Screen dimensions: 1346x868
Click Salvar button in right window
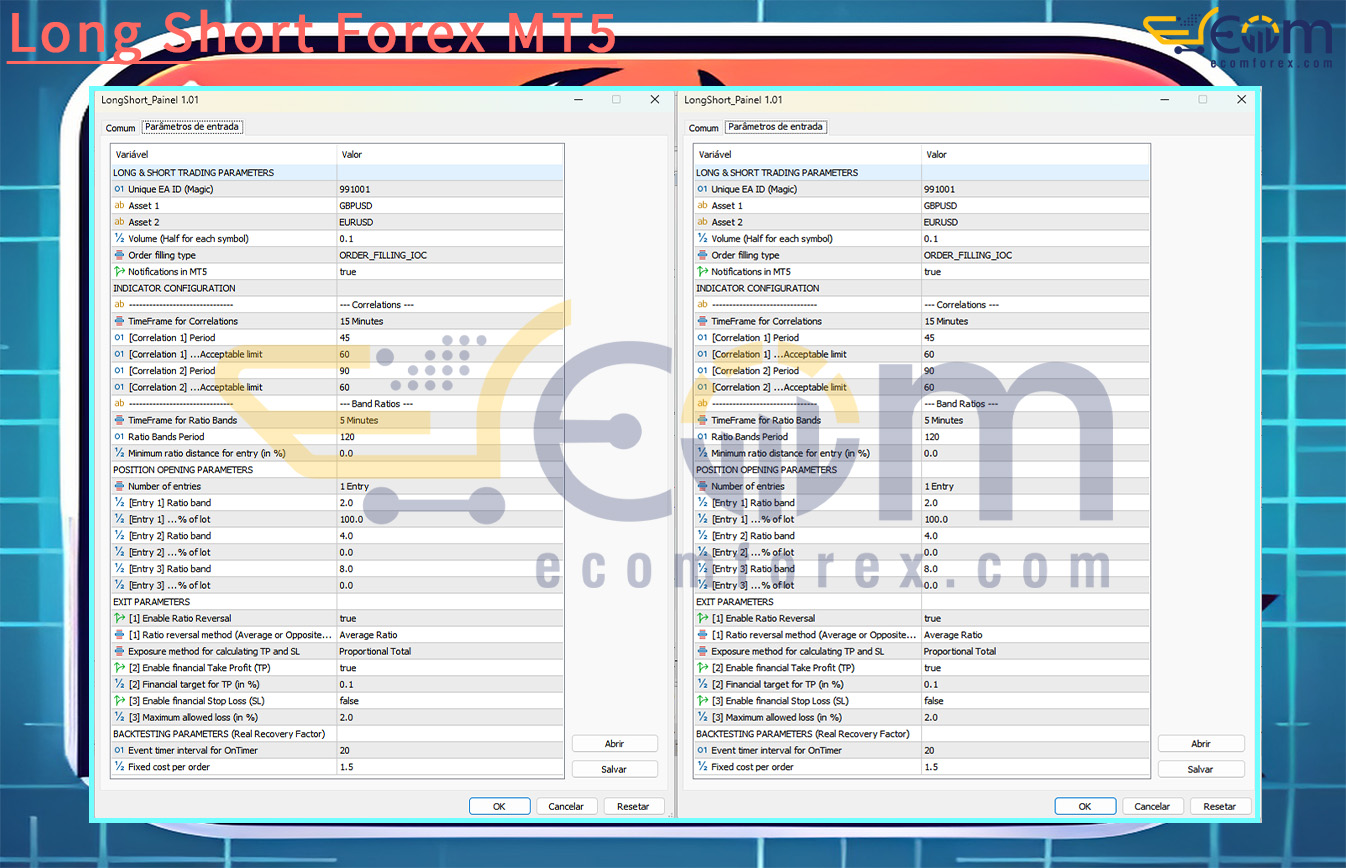point(1201,769)
